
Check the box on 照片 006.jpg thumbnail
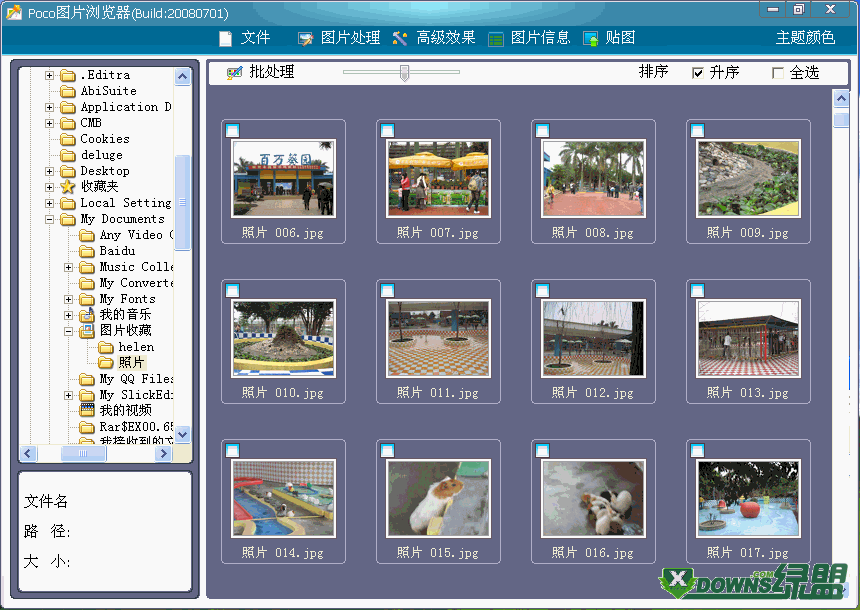pos(232,130)
